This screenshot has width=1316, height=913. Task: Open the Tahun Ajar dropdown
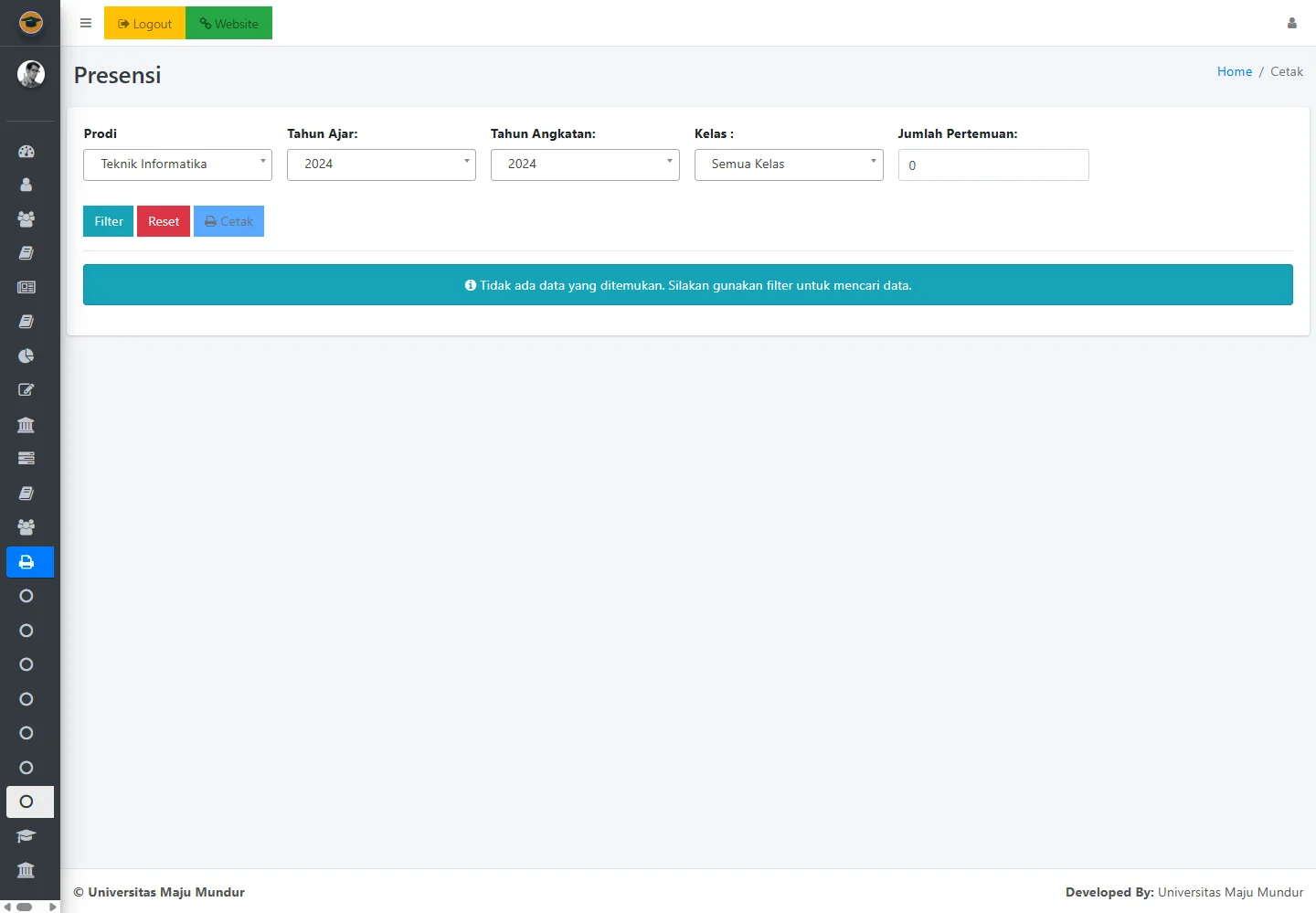click(x=381, y=165)
